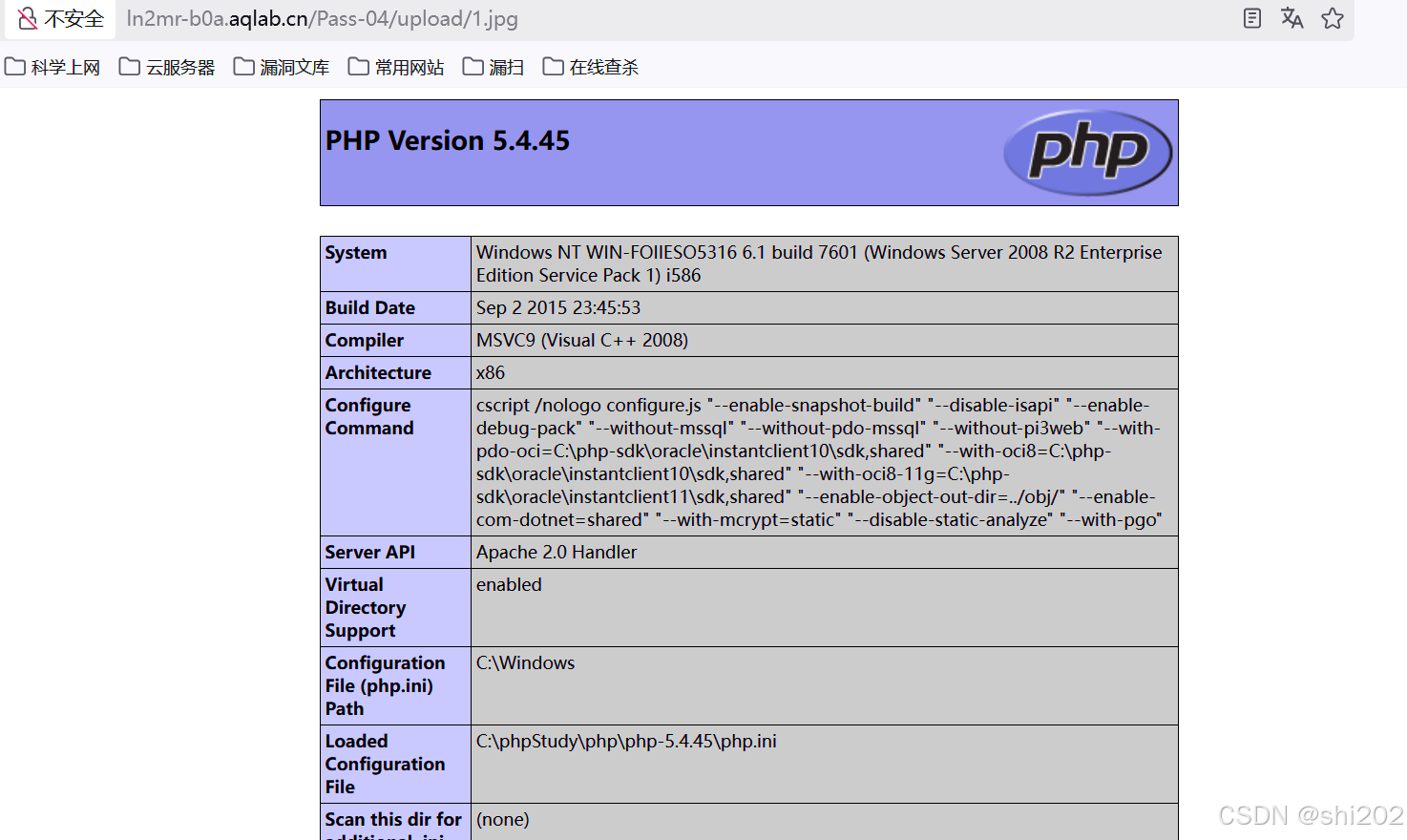
Task: Click the Windows NT system value text
Action: tap(819, 263)
